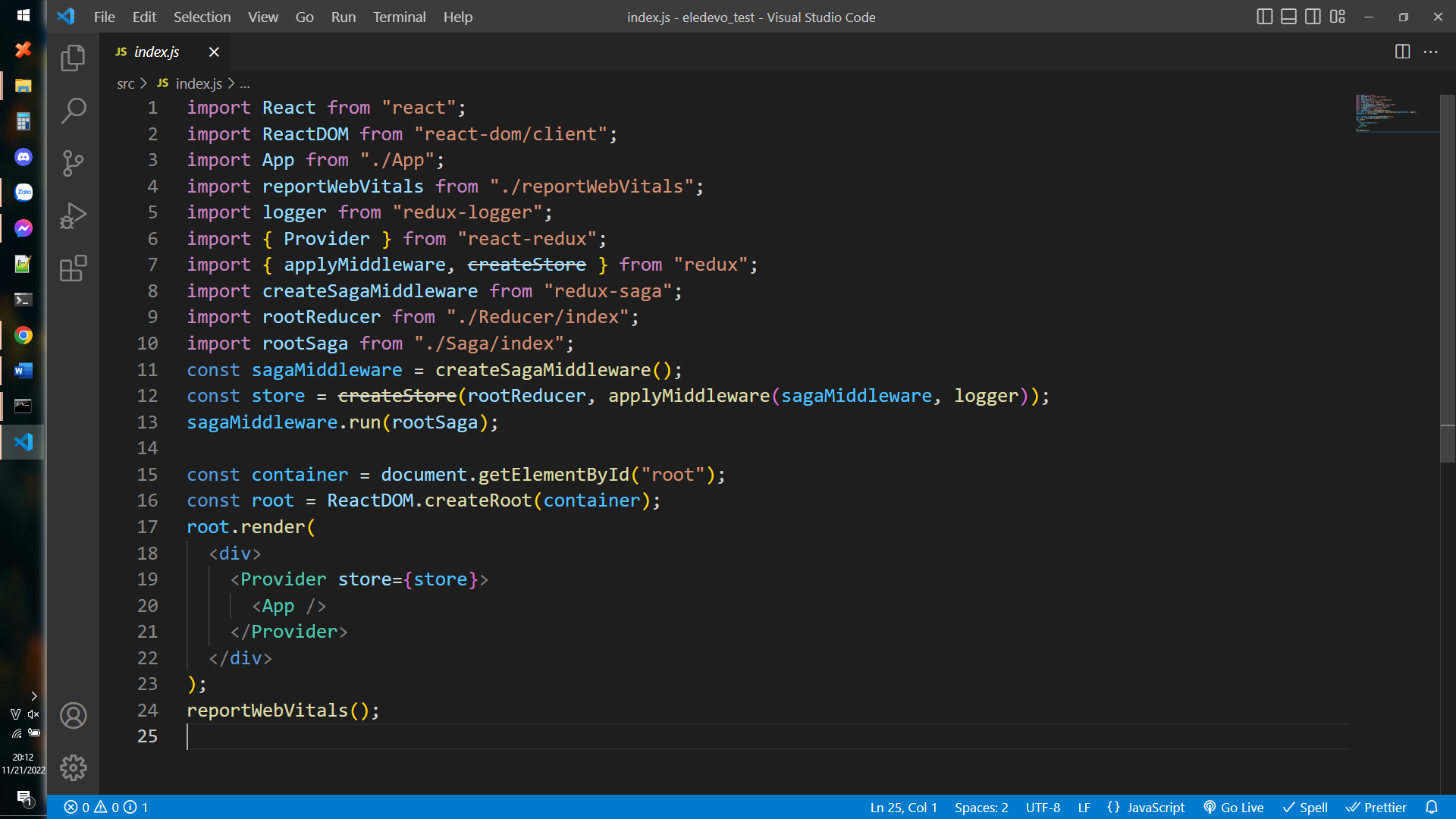Open the Run and Debug view
1456x819 pixels.
[73, 215]
